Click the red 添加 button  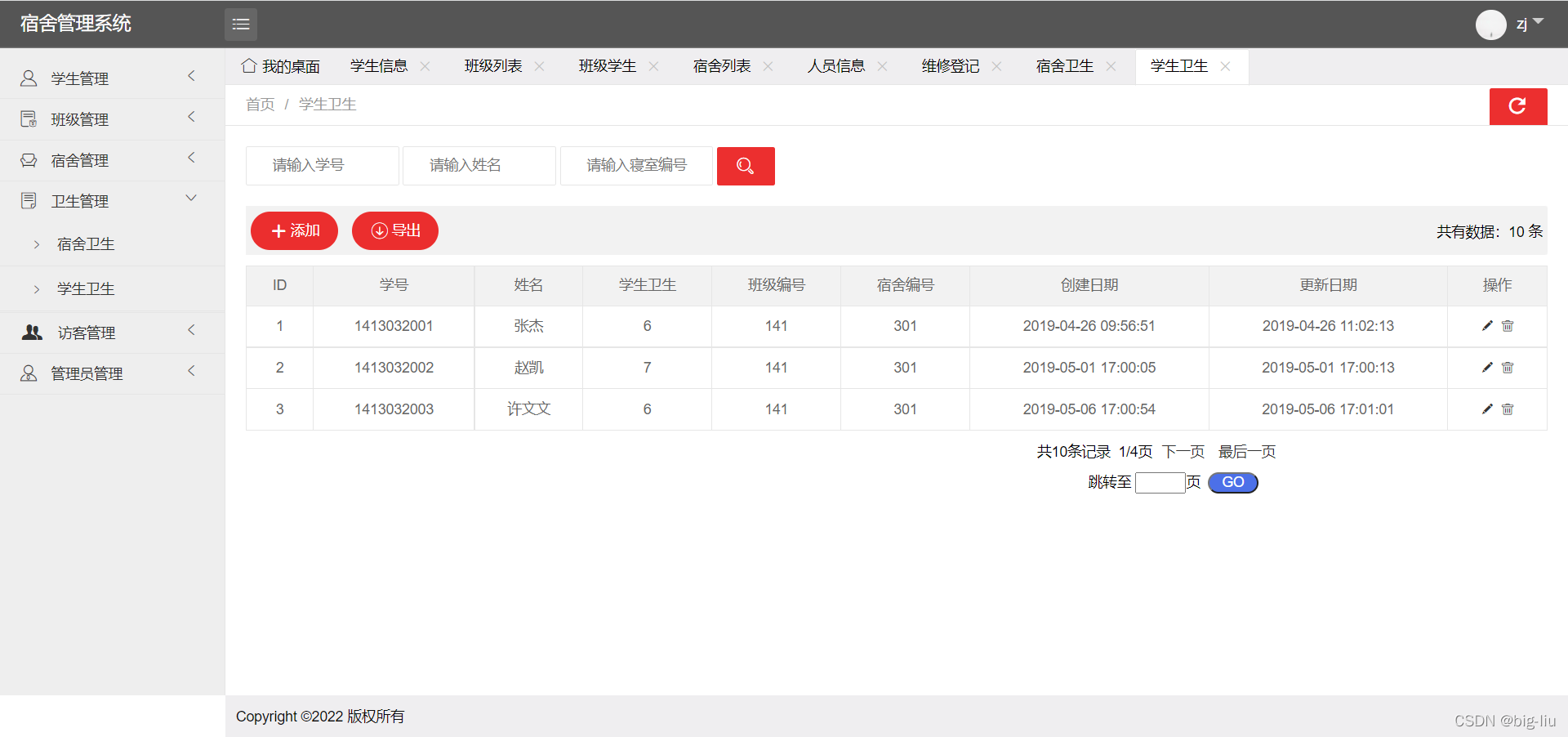[x=294, y=231]
